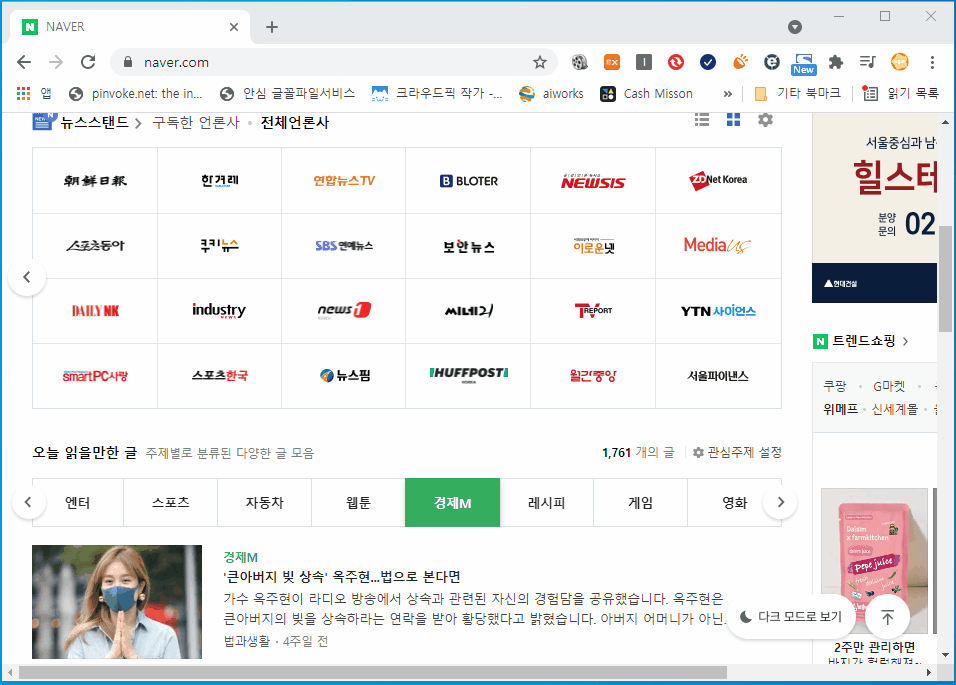The height and width of the screenshot is (685, 956).
Task: Open the Chrome three-dot menu
Action: coord(932,62)
